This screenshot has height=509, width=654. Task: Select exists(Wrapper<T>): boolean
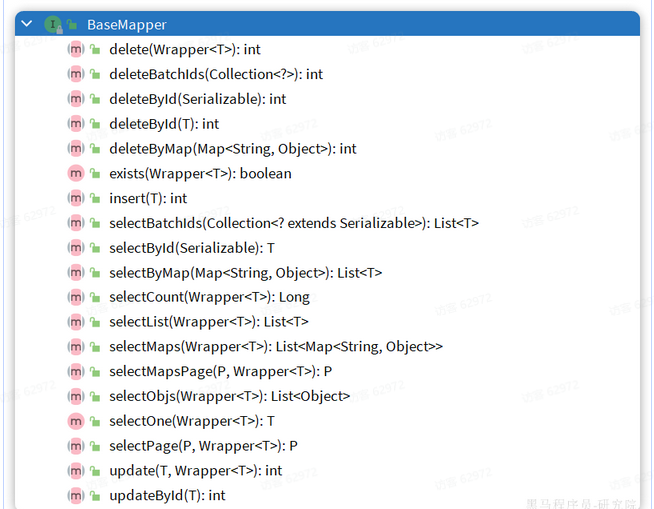point(200,174)
